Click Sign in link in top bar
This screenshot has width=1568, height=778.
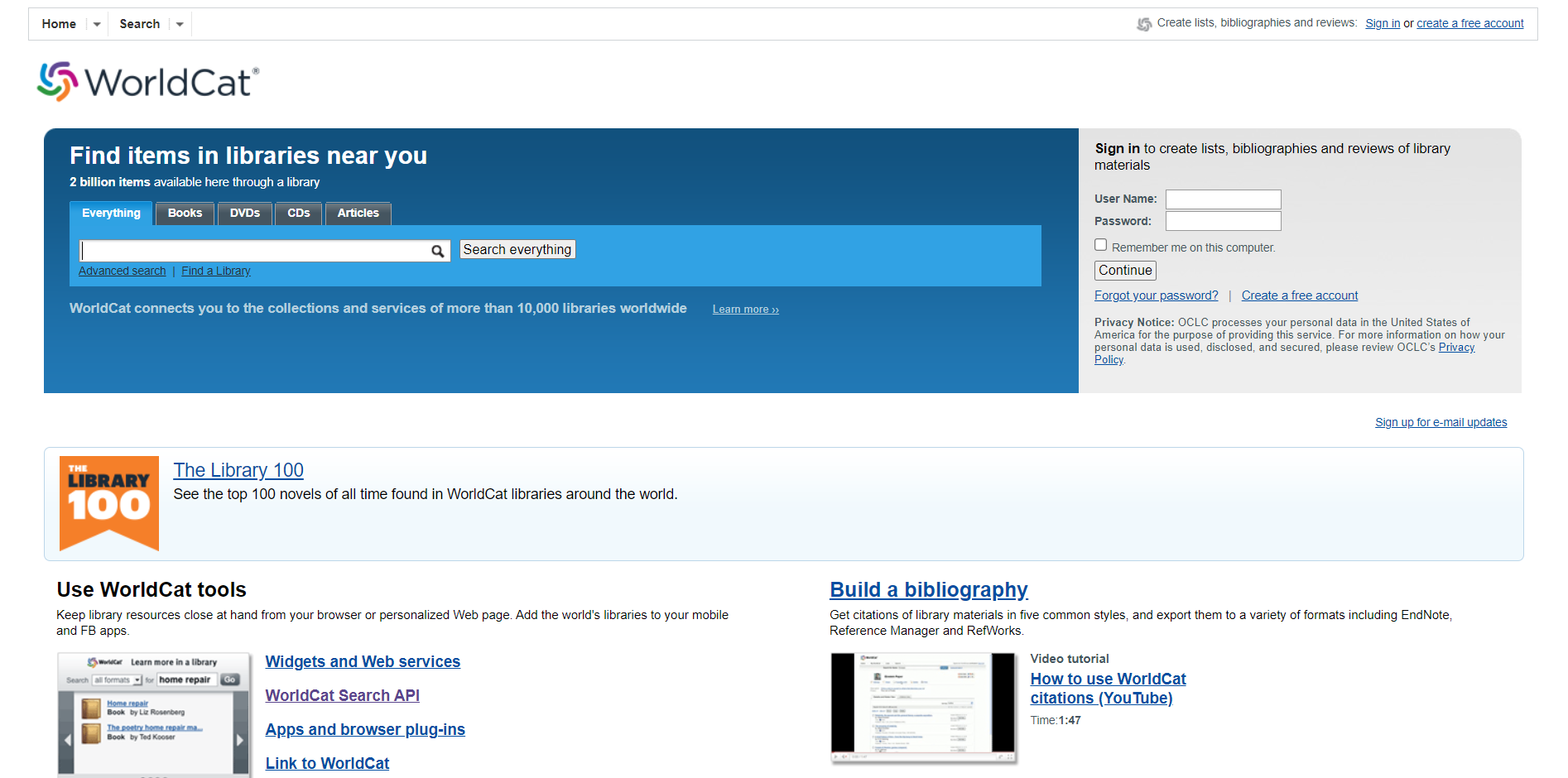(x=1383, y=24)
